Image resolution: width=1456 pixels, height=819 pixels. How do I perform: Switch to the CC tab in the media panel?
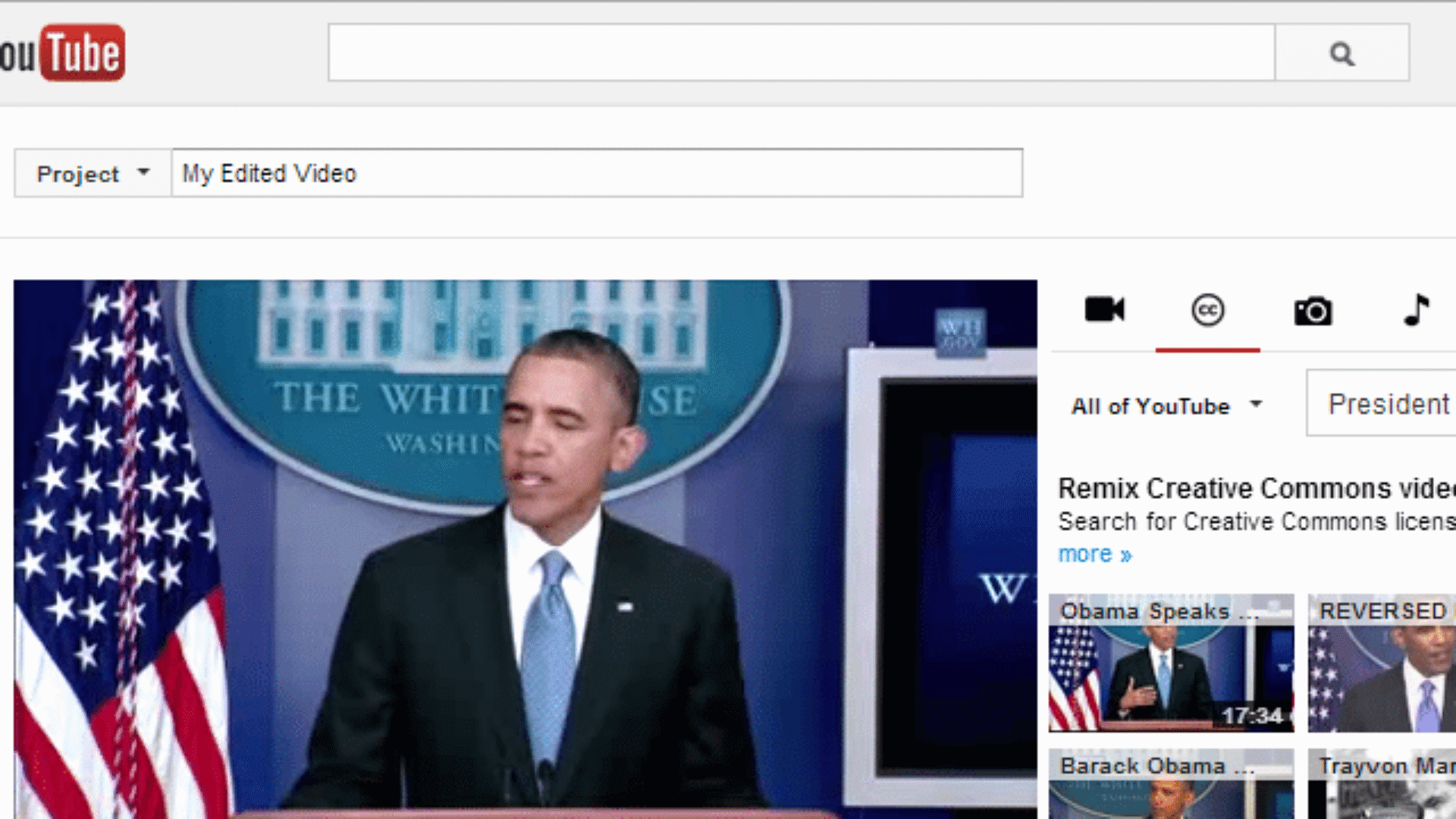1209,309
